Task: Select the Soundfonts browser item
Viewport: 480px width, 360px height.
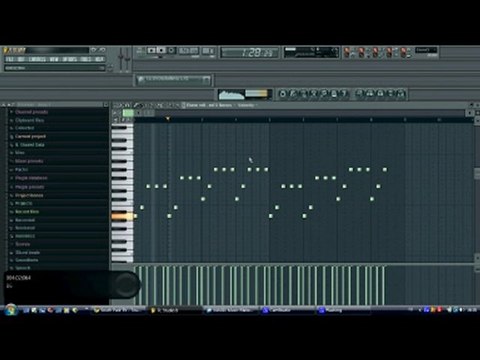Action: (x=27, y=260)
